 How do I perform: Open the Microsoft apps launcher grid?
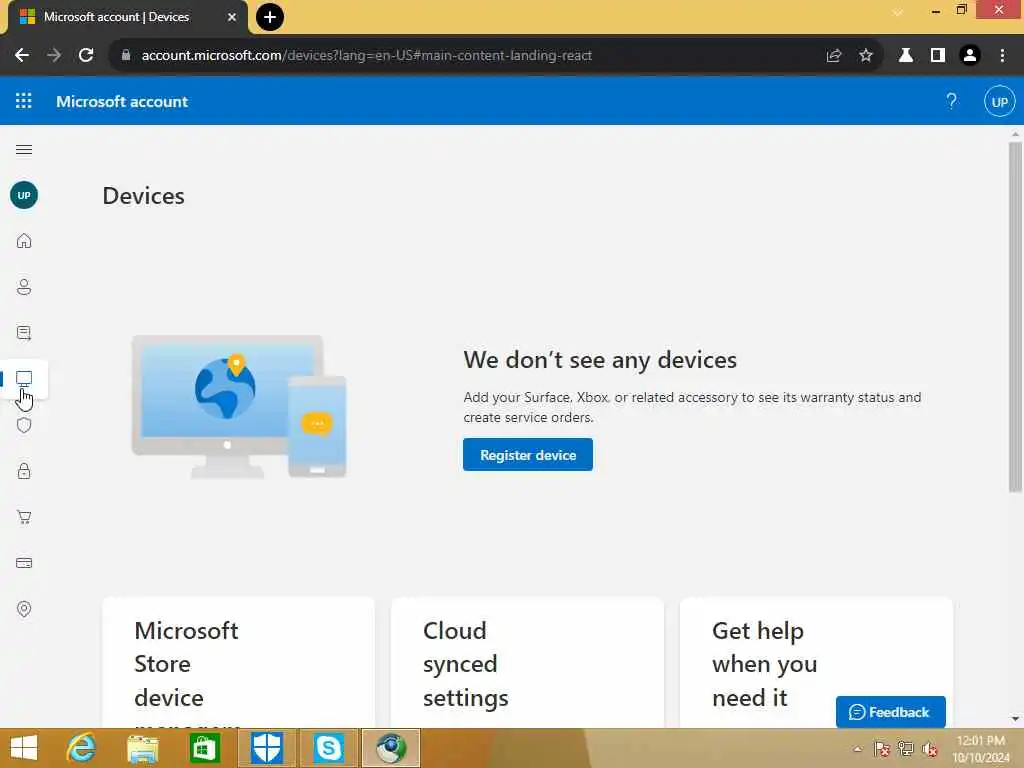click(x=24, y=101)
